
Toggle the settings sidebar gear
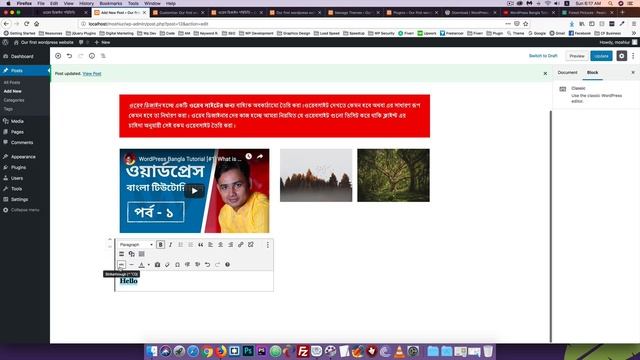click(621, 56)
